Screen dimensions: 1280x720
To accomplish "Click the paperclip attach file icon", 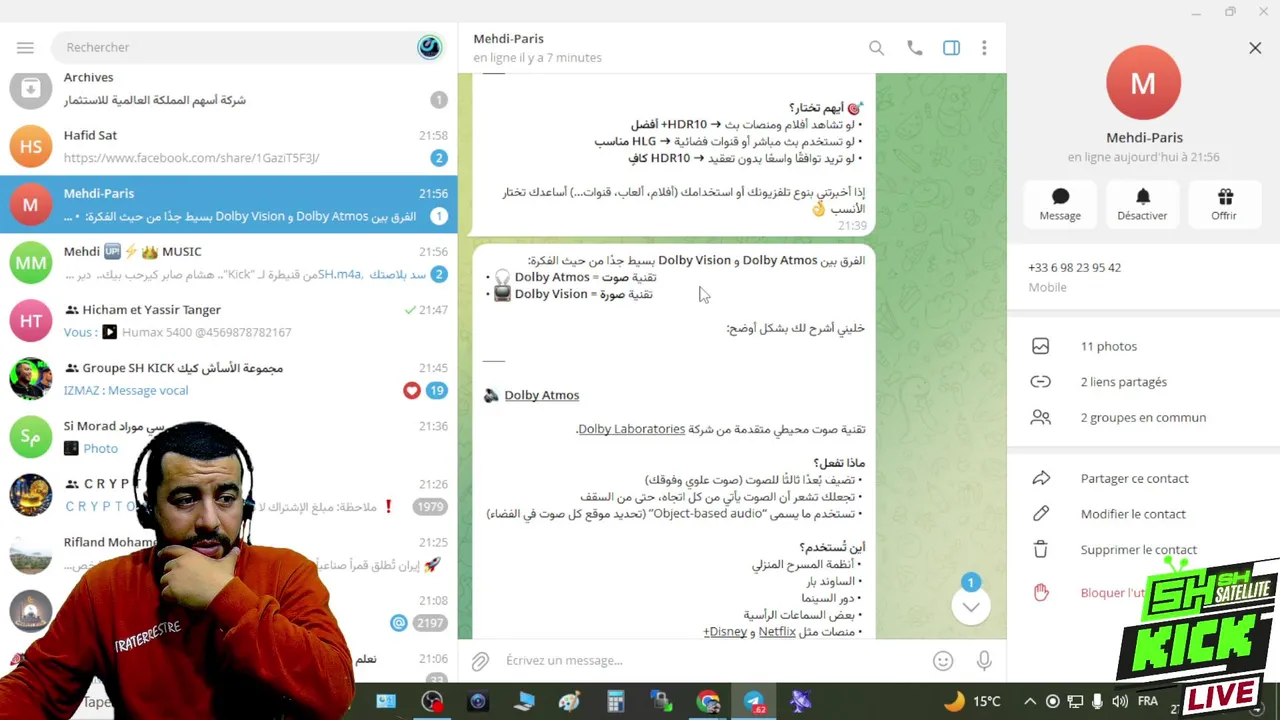I will 480,661.
